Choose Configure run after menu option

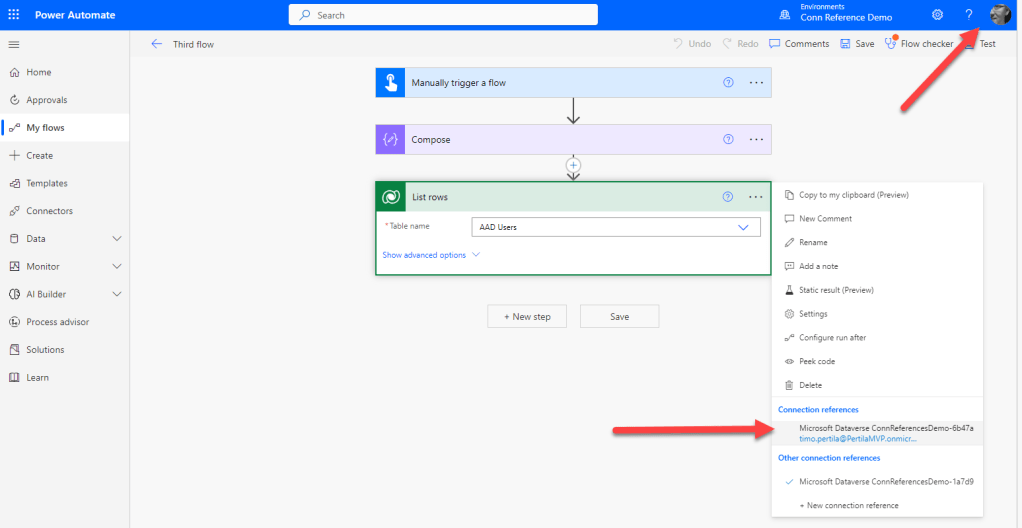click(x=832, y=338)
